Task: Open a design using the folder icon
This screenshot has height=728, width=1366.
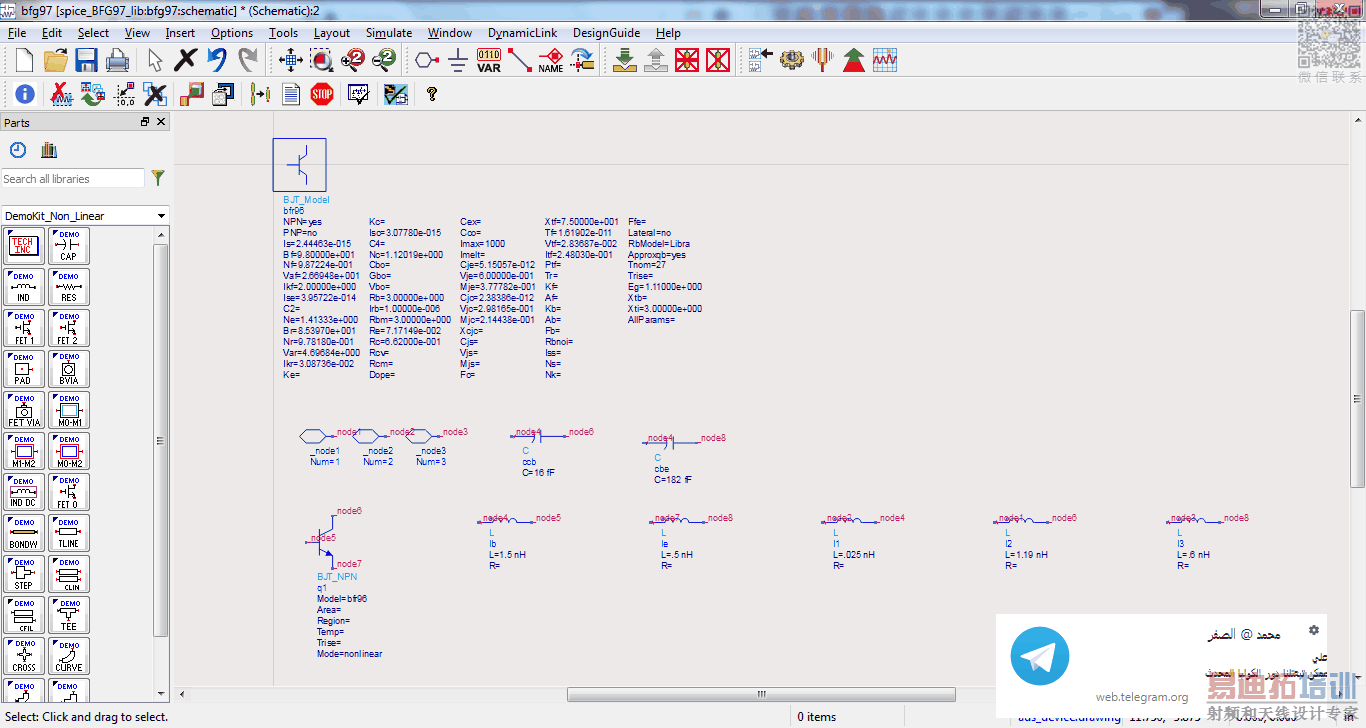Action: pos(55,60)
